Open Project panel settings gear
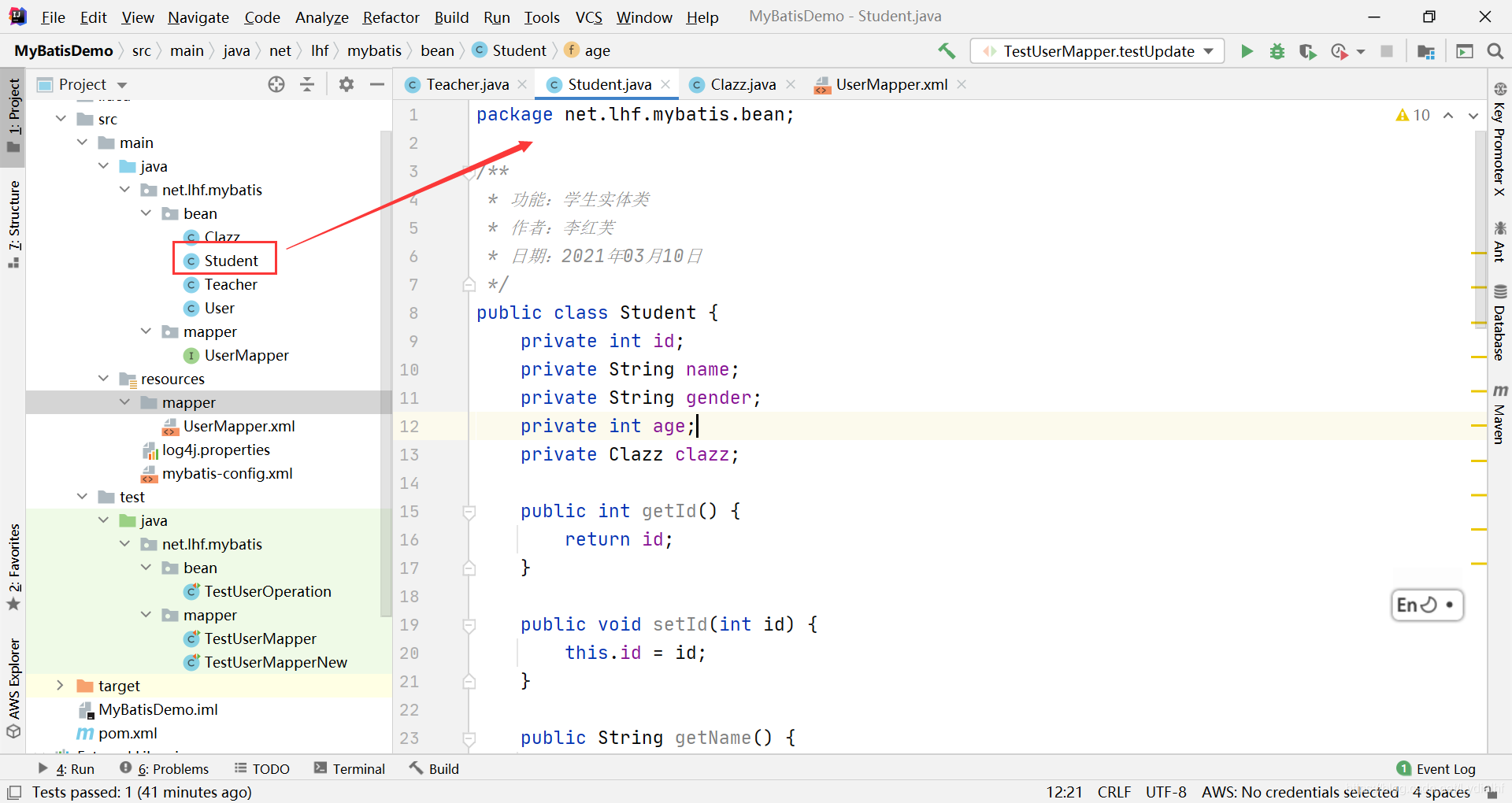The height and width of the screenshot is (803, 1512). click(x=346, y=84)
